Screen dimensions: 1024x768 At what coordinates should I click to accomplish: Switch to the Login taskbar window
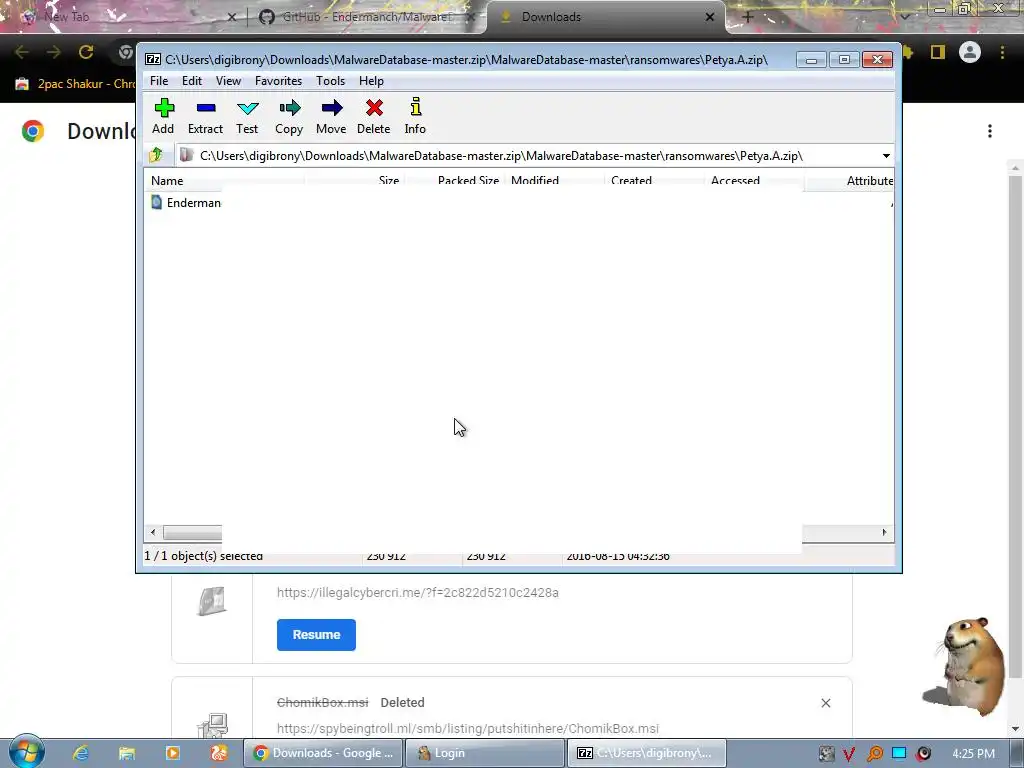click(x=485, y=753)
